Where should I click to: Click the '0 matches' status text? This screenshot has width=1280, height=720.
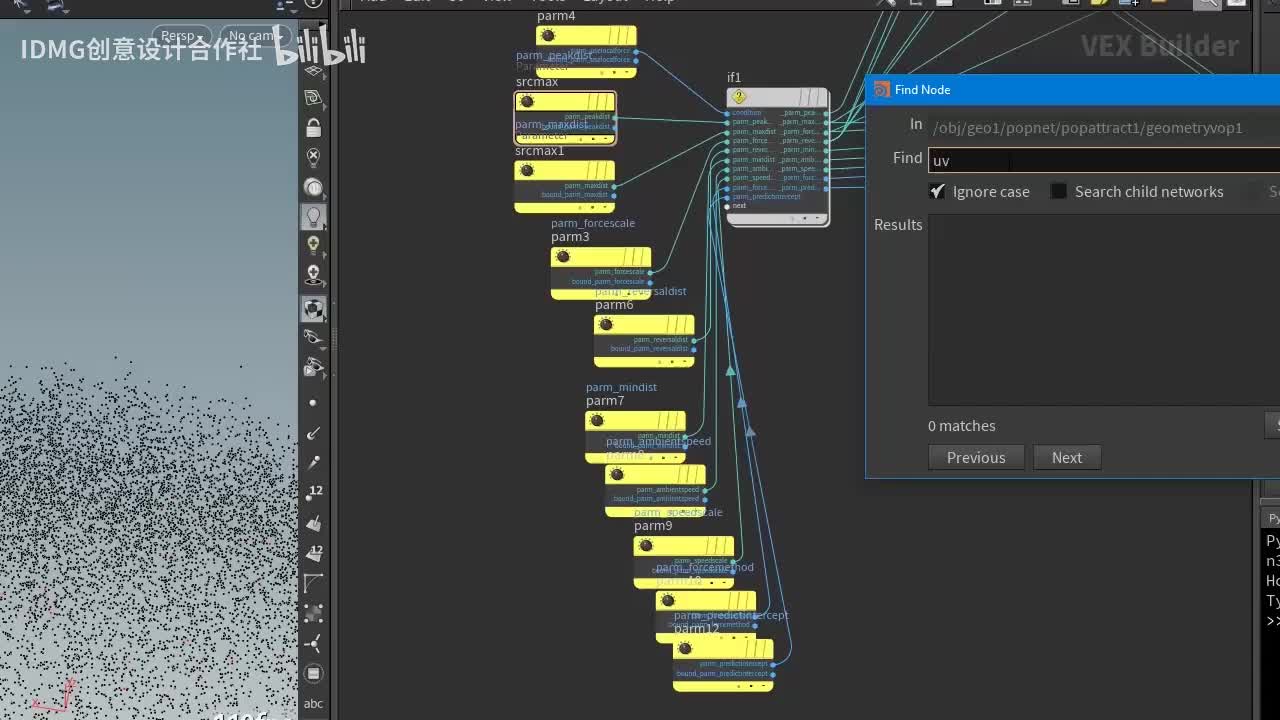962,426
